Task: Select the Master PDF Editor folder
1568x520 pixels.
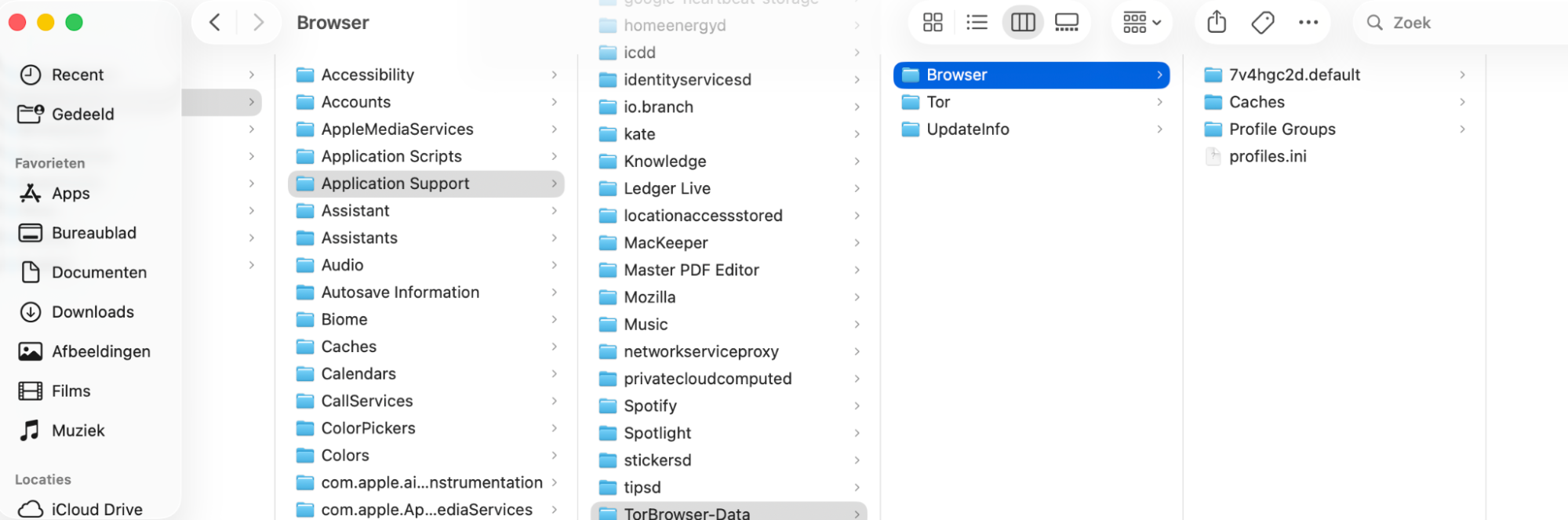Action: (x=729, y=270)
